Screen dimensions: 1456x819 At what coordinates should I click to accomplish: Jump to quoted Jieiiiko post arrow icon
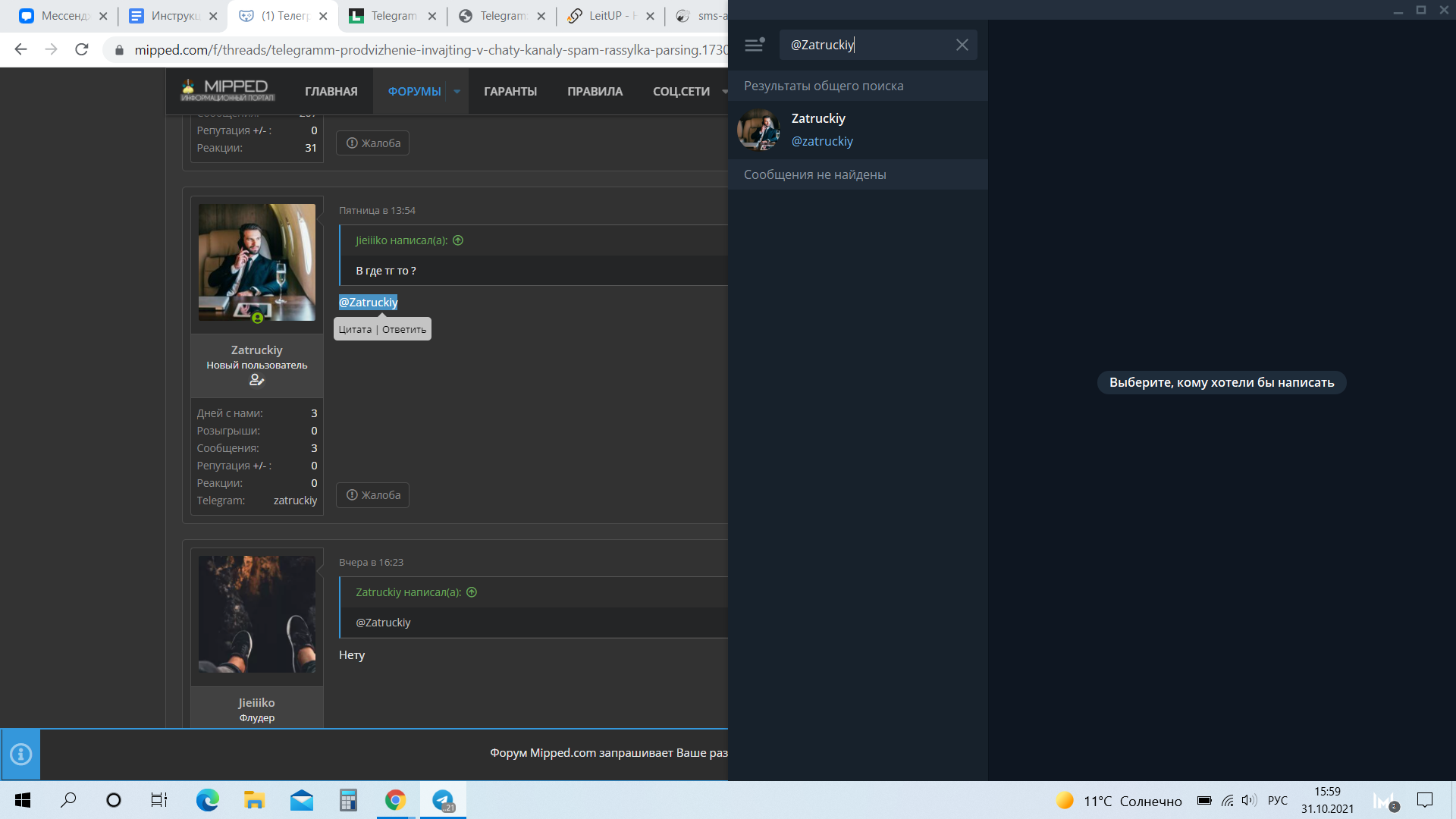click(x=458, y=240)
